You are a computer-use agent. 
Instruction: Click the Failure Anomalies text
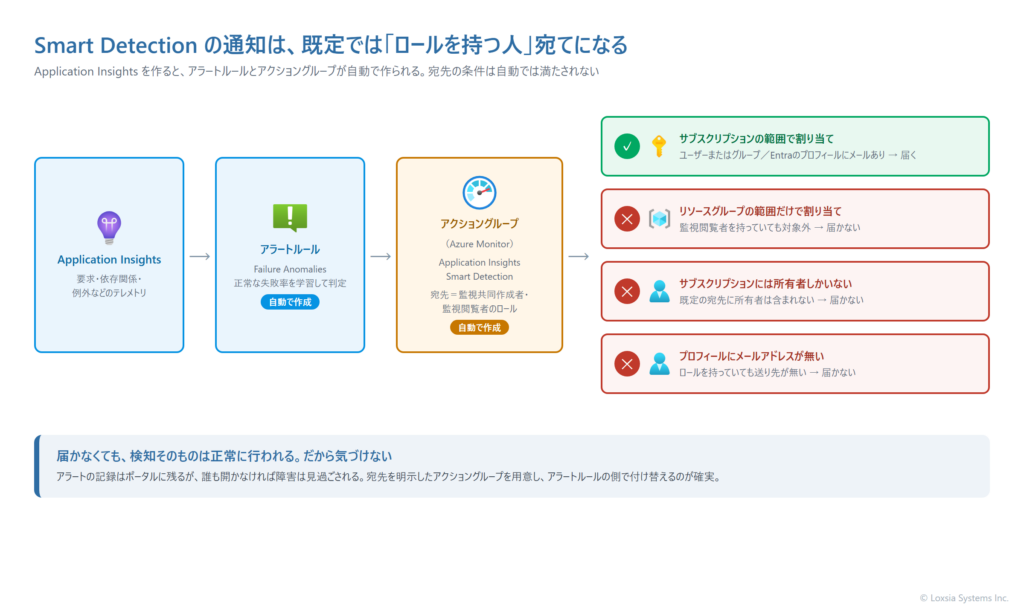click(x=290, y=269)
